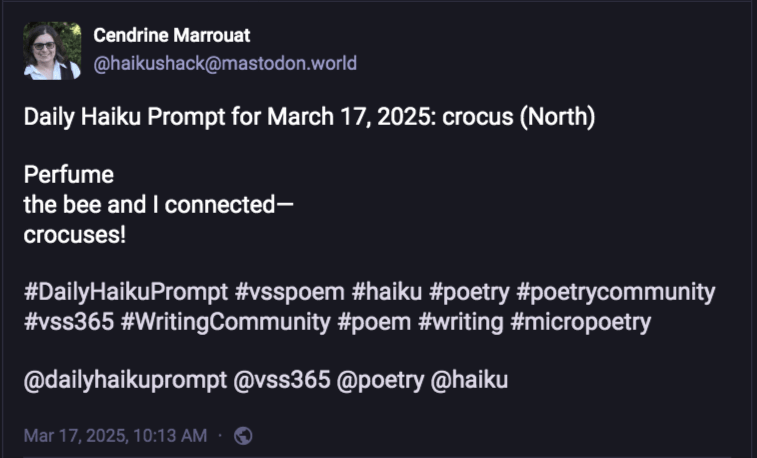This screenshot has width=757, height=458.
Task: View the #WritingCommunity hashtag
Action: point(220,322)
